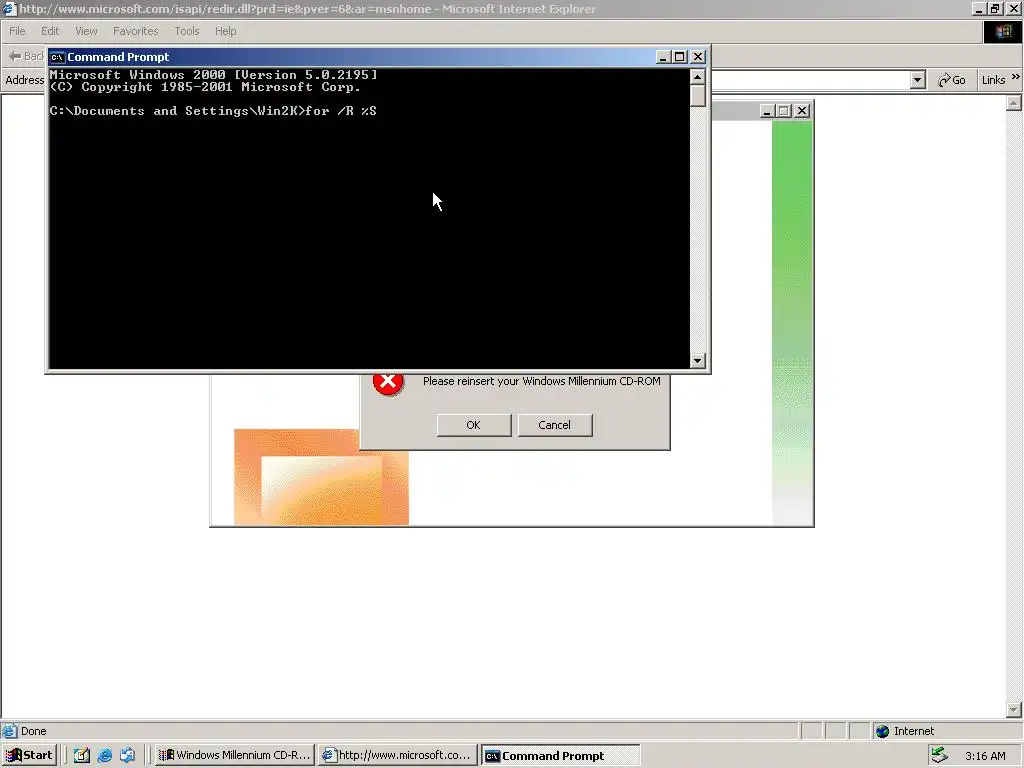Restore down the Internet Explorer window
The width and height of the screenshot is (1024, 768).
pos(995,9)
